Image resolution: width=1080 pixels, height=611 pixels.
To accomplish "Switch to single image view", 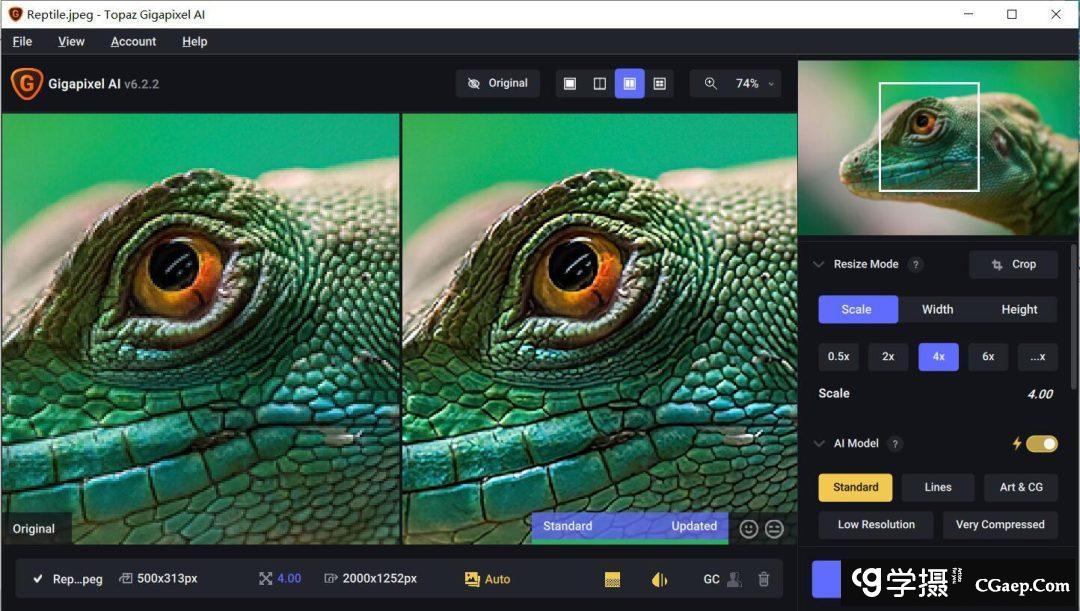I will 570,84.
